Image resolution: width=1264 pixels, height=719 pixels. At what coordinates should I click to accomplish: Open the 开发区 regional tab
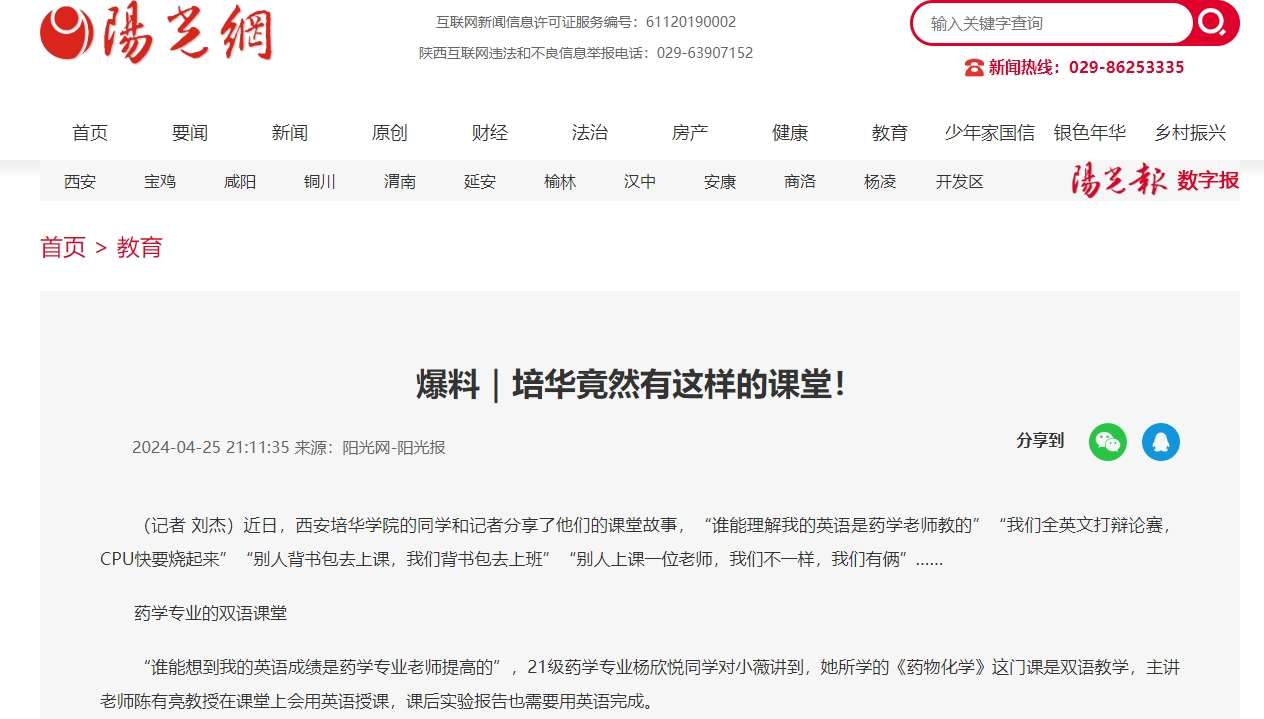point(960,182)
